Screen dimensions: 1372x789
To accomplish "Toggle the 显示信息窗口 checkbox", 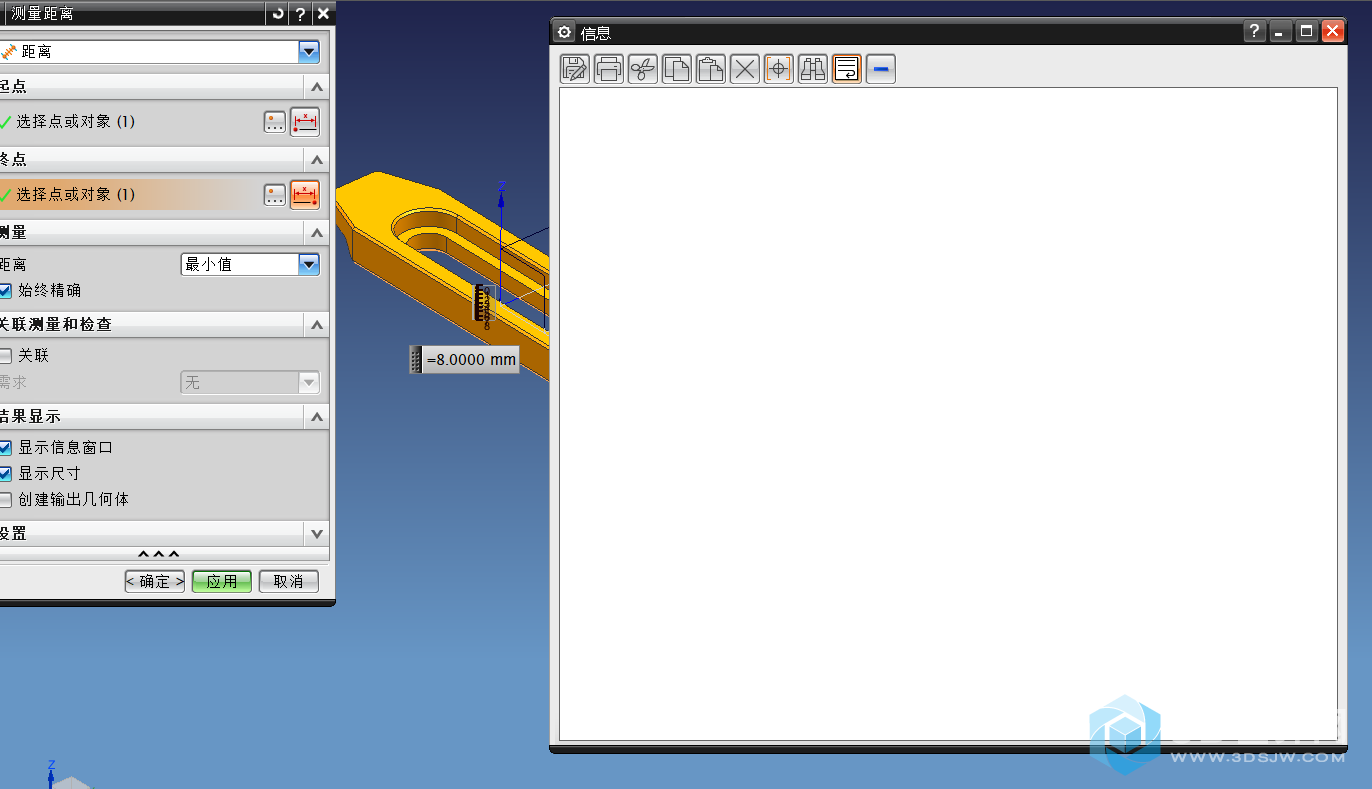I will click(x=6, y=447).
